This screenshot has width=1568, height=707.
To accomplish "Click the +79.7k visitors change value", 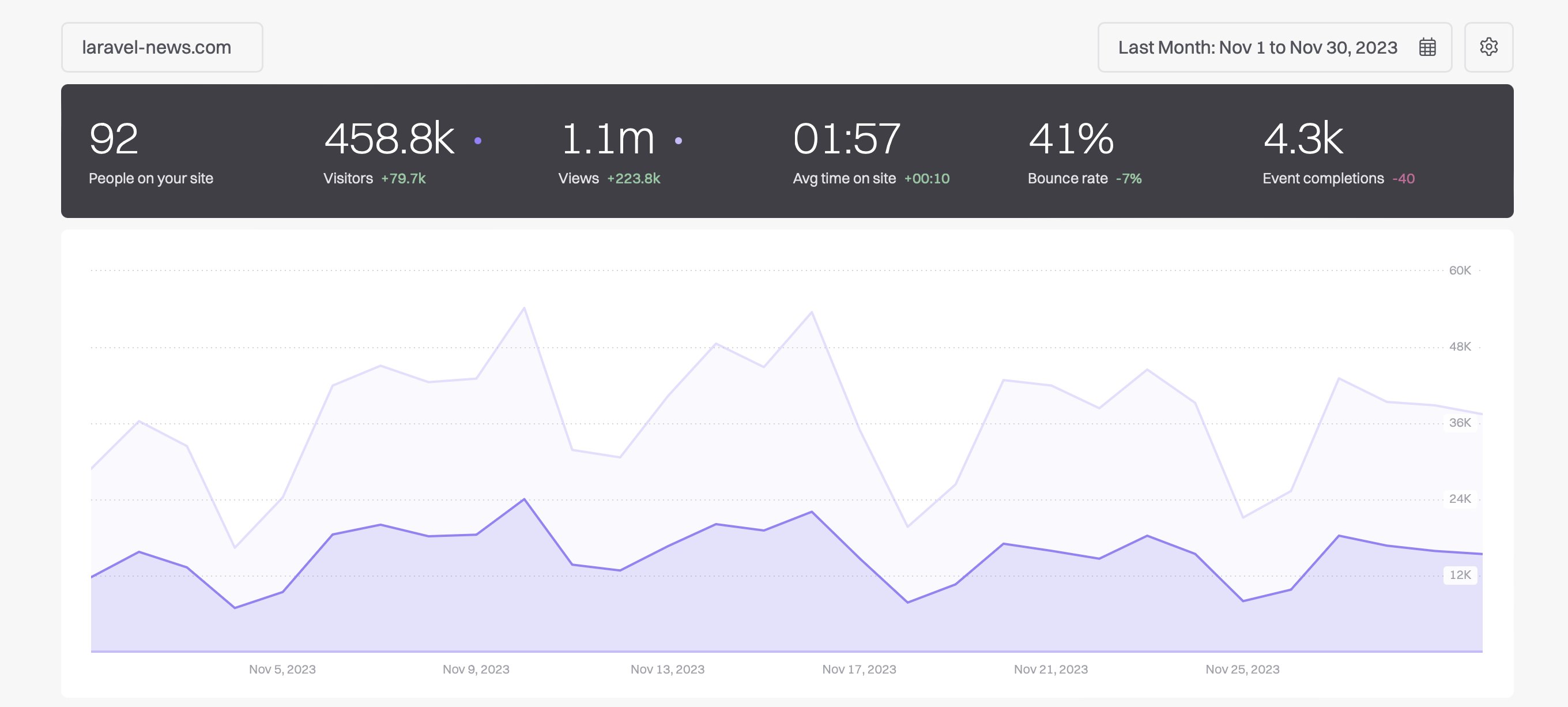I will [x=403, y=178].
